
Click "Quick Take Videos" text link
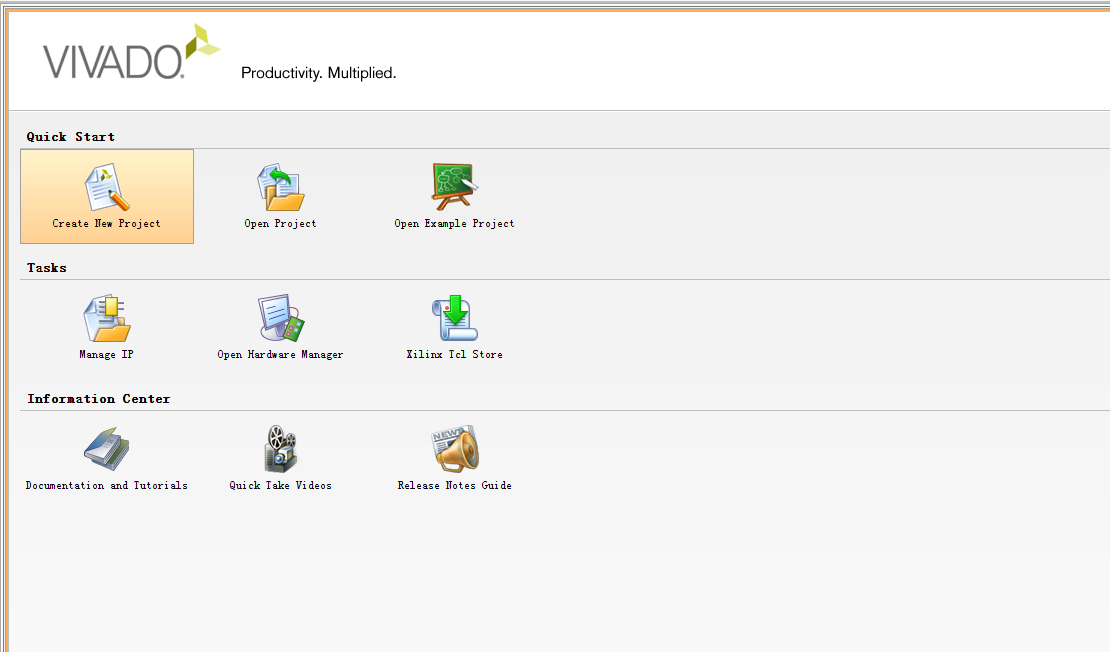[x=280, y=486]
